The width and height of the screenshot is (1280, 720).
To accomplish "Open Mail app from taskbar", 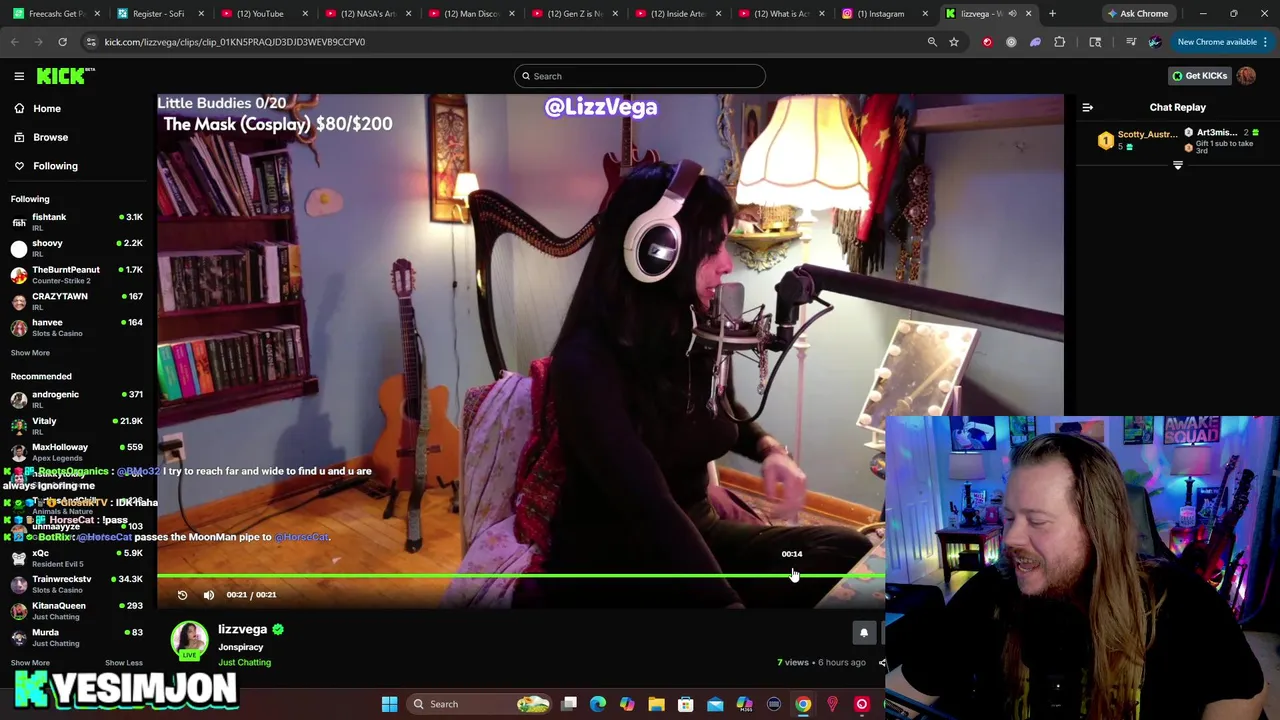I will pos(715,704).
